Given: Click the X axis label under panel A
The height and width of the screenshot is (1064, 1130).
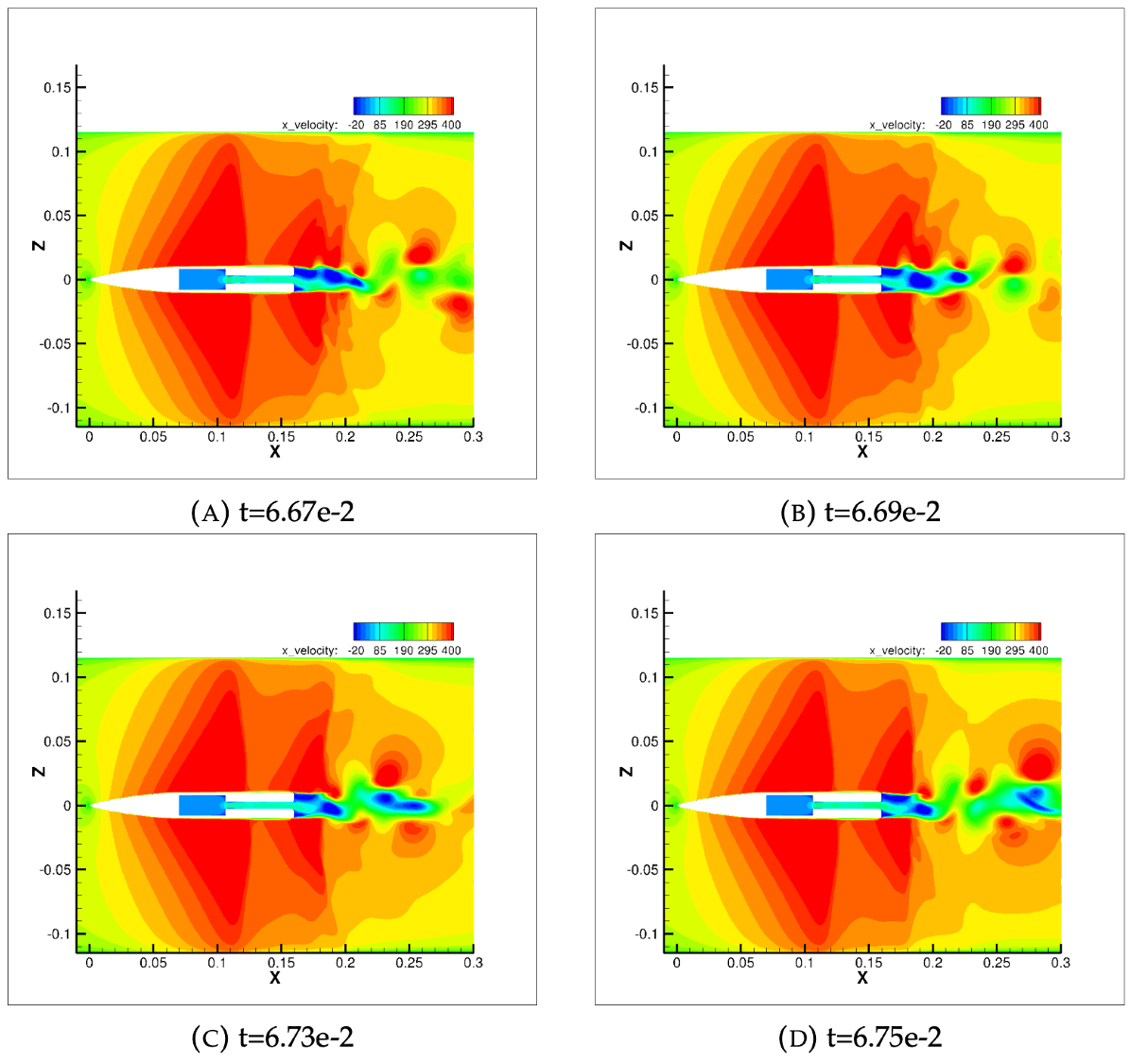Looking at the screenshot, I should tap(275, 452).
